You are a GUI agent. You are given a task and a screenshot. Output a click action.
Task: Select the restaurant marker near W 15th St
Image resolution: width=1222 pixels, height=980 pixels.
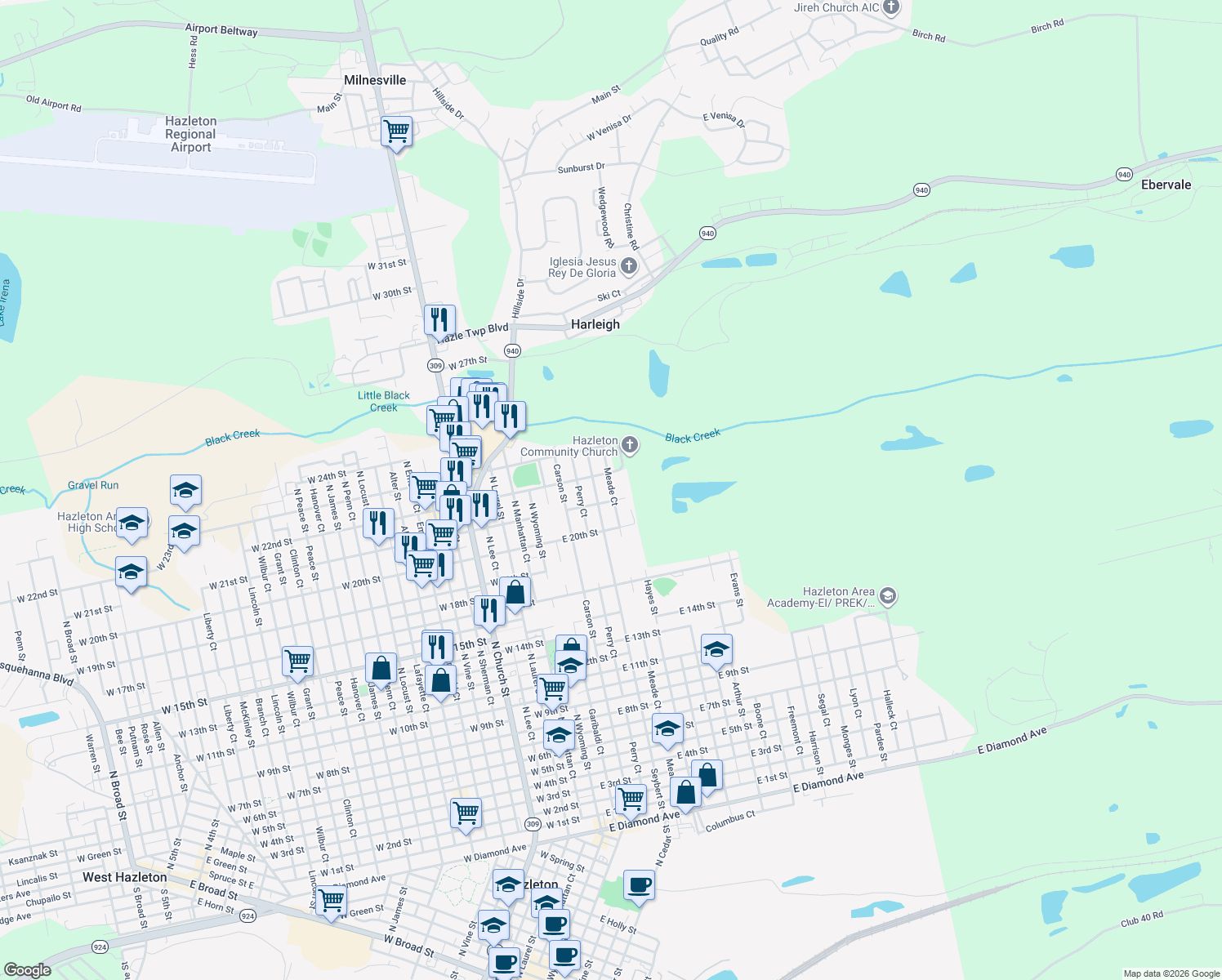pos(438,644)
